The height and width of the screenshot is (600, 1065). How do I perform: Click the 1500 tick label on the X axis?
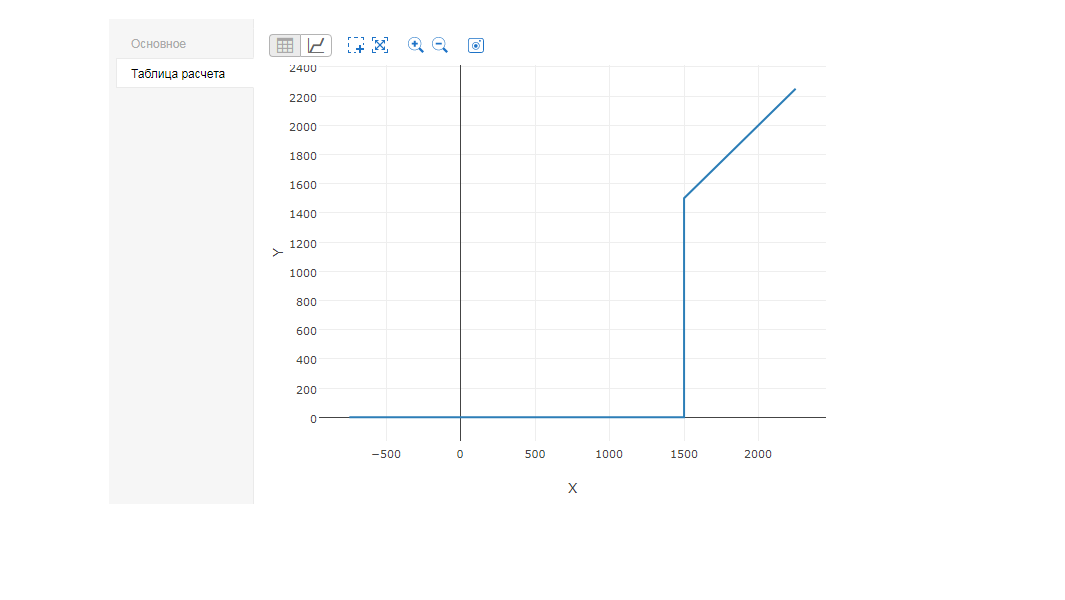point(684,454)
